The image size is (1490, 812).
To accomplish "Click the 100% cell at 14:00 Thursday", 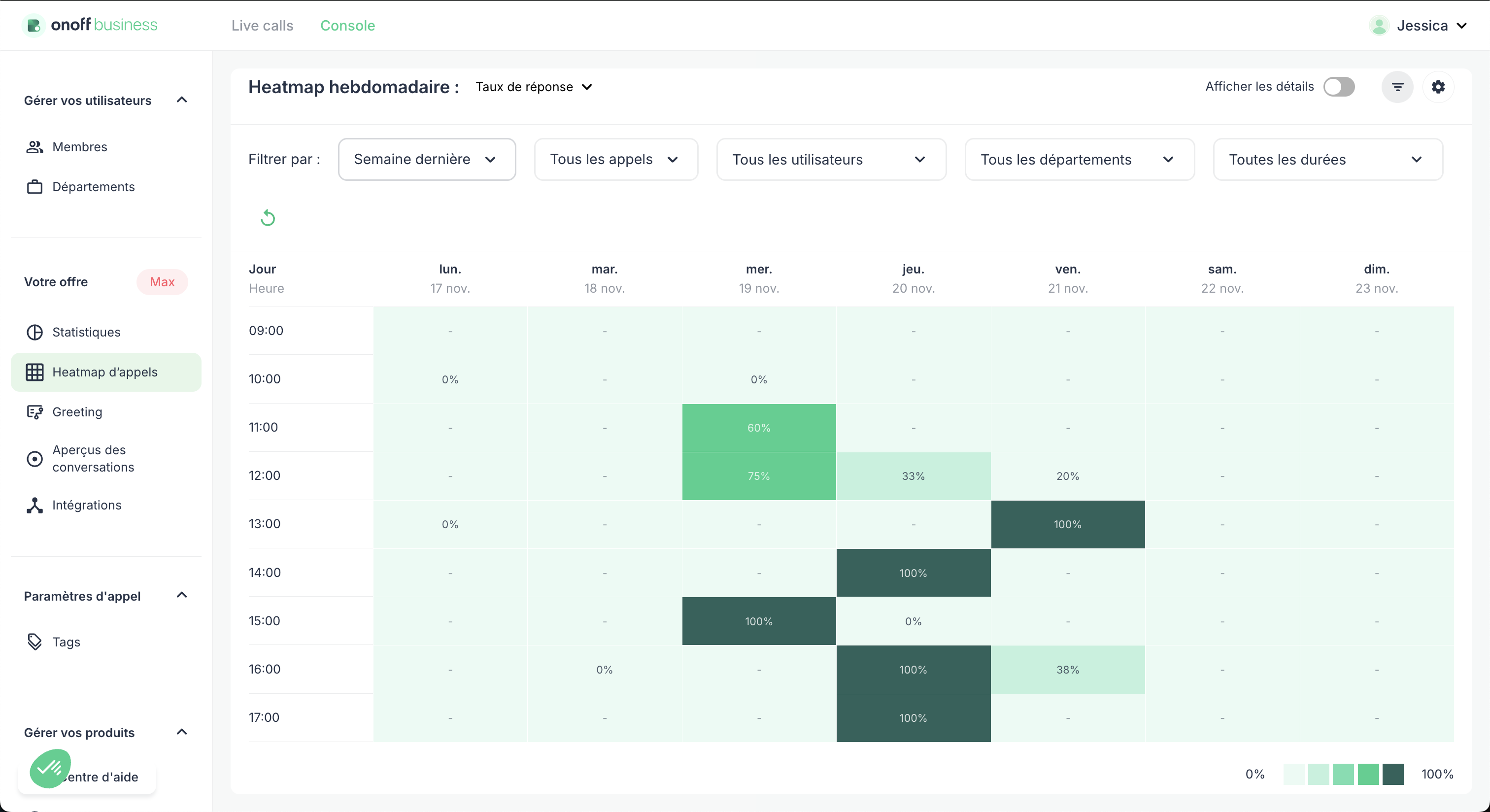I will (x=914, y=573).
